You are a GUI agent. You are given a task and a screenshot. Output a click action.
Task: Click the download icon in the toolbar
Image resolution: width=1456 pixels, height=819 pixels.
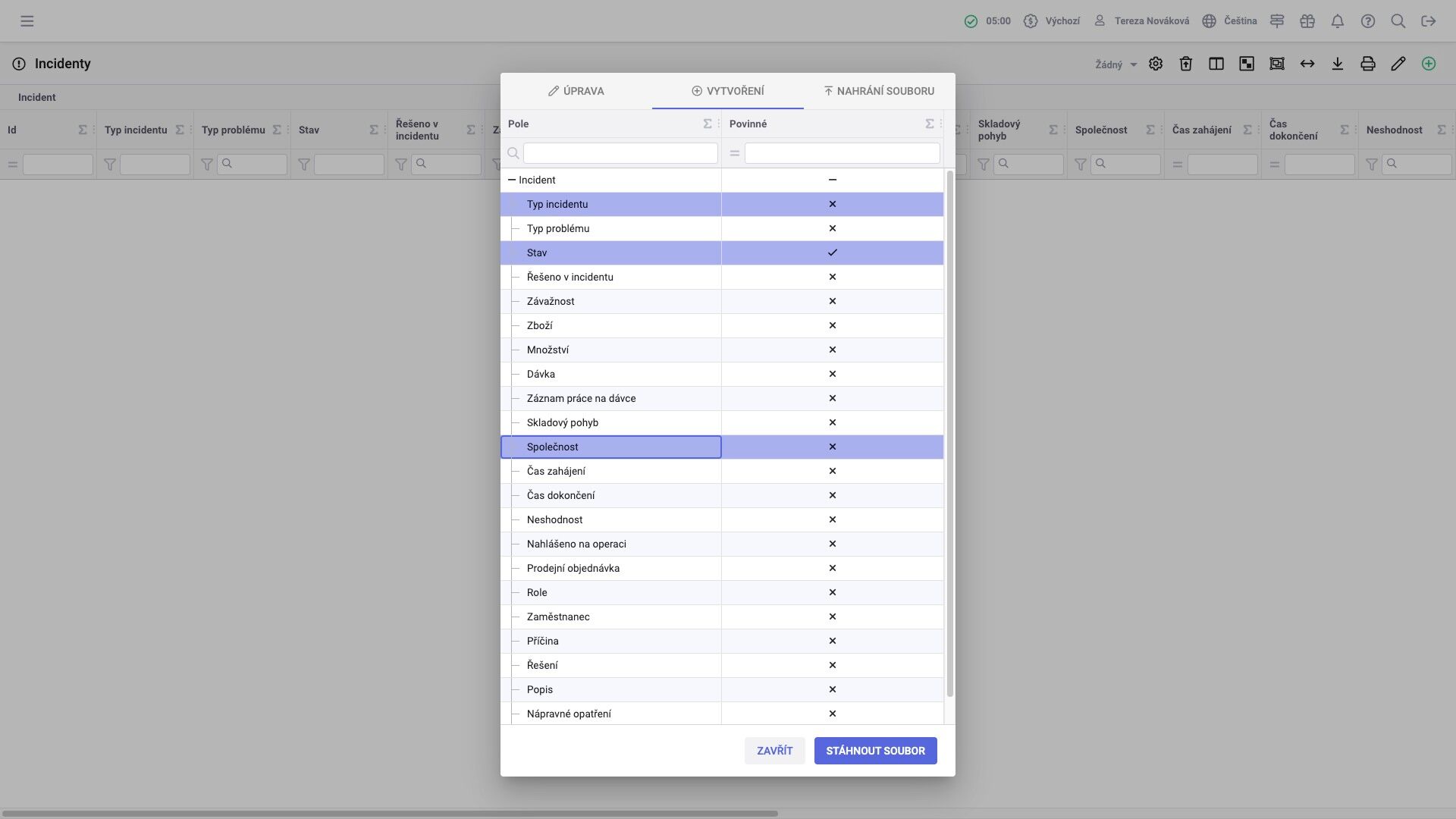[1338, 64]
